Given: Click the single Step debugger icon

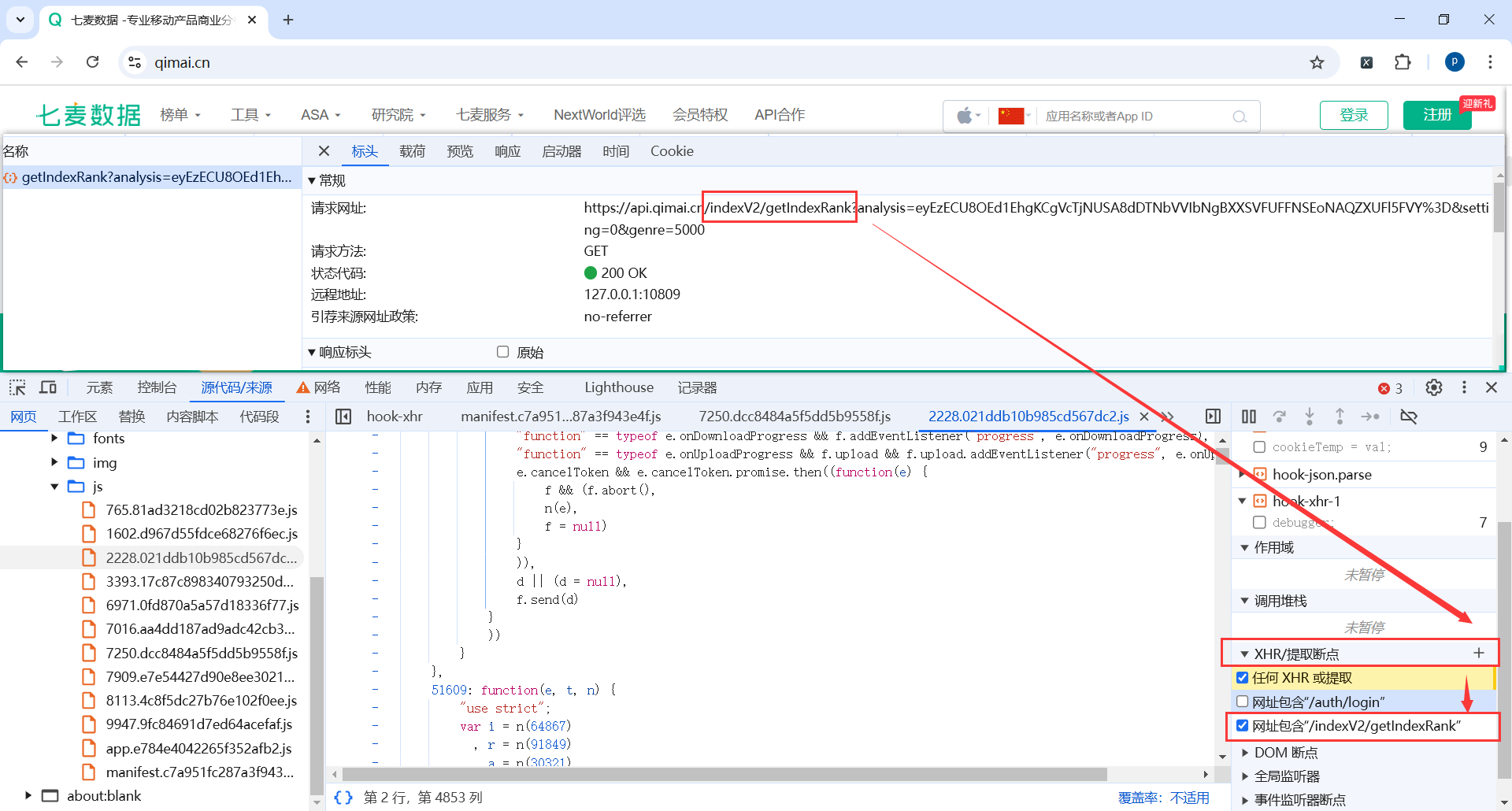Looking at the screenshot, I should (1370, 417).
